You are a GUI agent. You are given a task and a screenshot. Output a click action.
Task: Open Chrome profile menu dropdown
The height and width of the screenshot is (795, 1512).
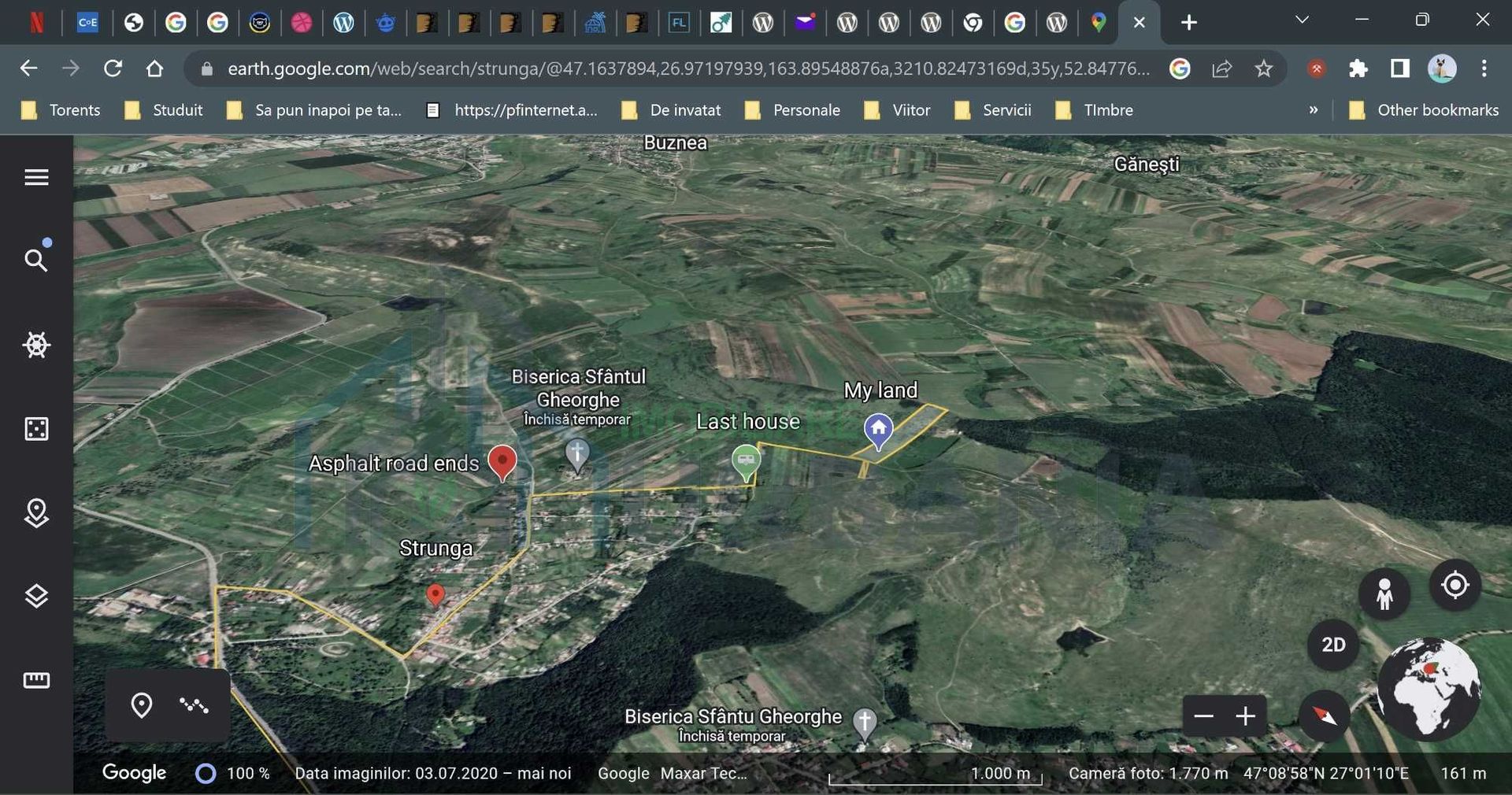tap(1442, 68)
